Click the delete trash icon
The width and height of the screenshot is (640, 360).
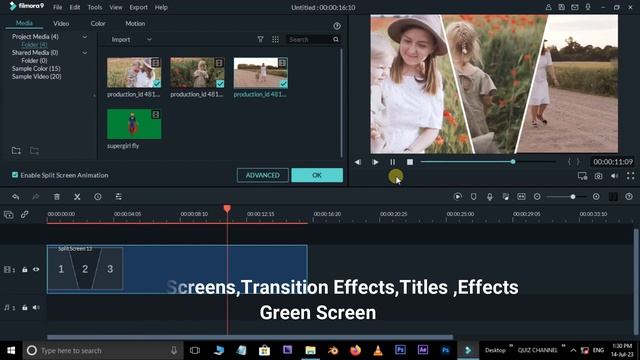(57, 197)
